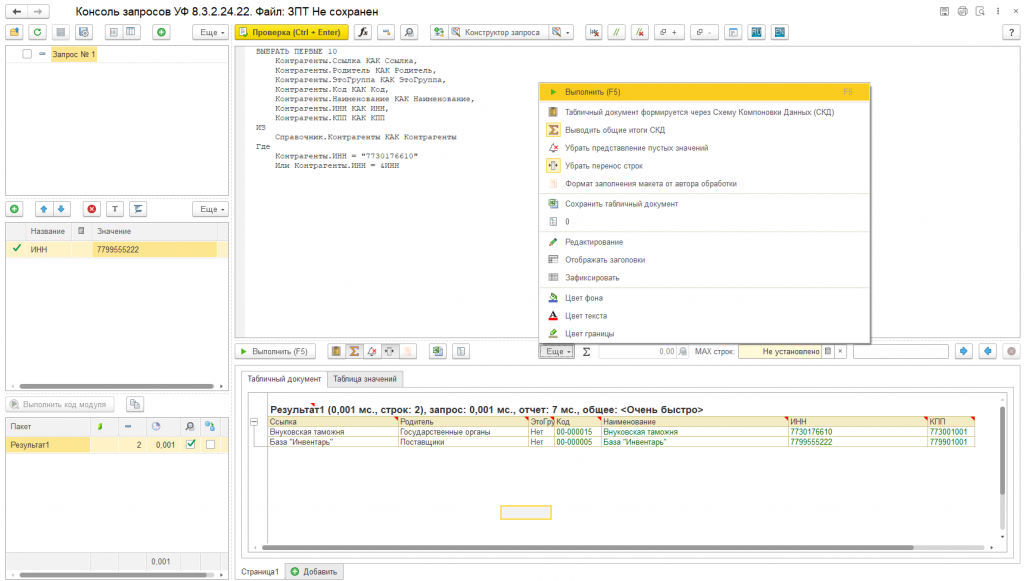Click the refresh icon in top-left toolbar

click(37, 32)
